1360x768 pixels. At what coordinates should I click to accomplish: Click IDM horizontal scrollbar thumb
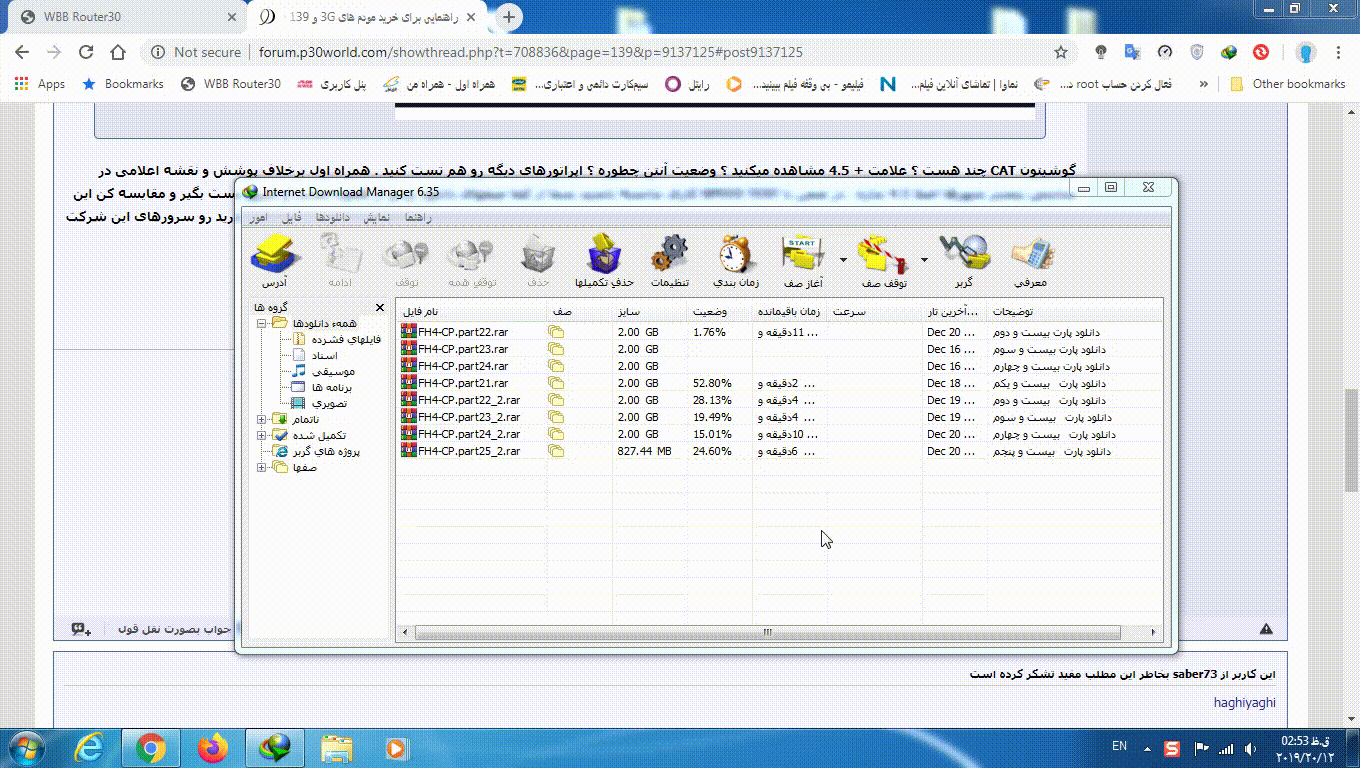768,632
